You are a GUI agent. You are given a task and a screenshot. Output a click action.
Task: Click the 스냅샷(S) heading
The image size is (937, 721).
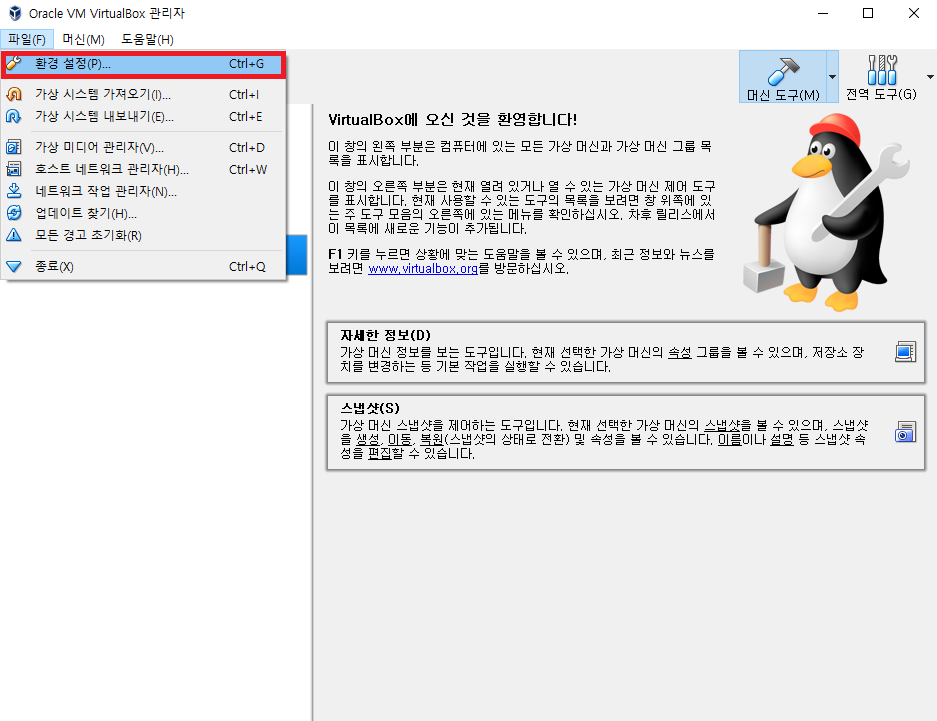(370, 408)
